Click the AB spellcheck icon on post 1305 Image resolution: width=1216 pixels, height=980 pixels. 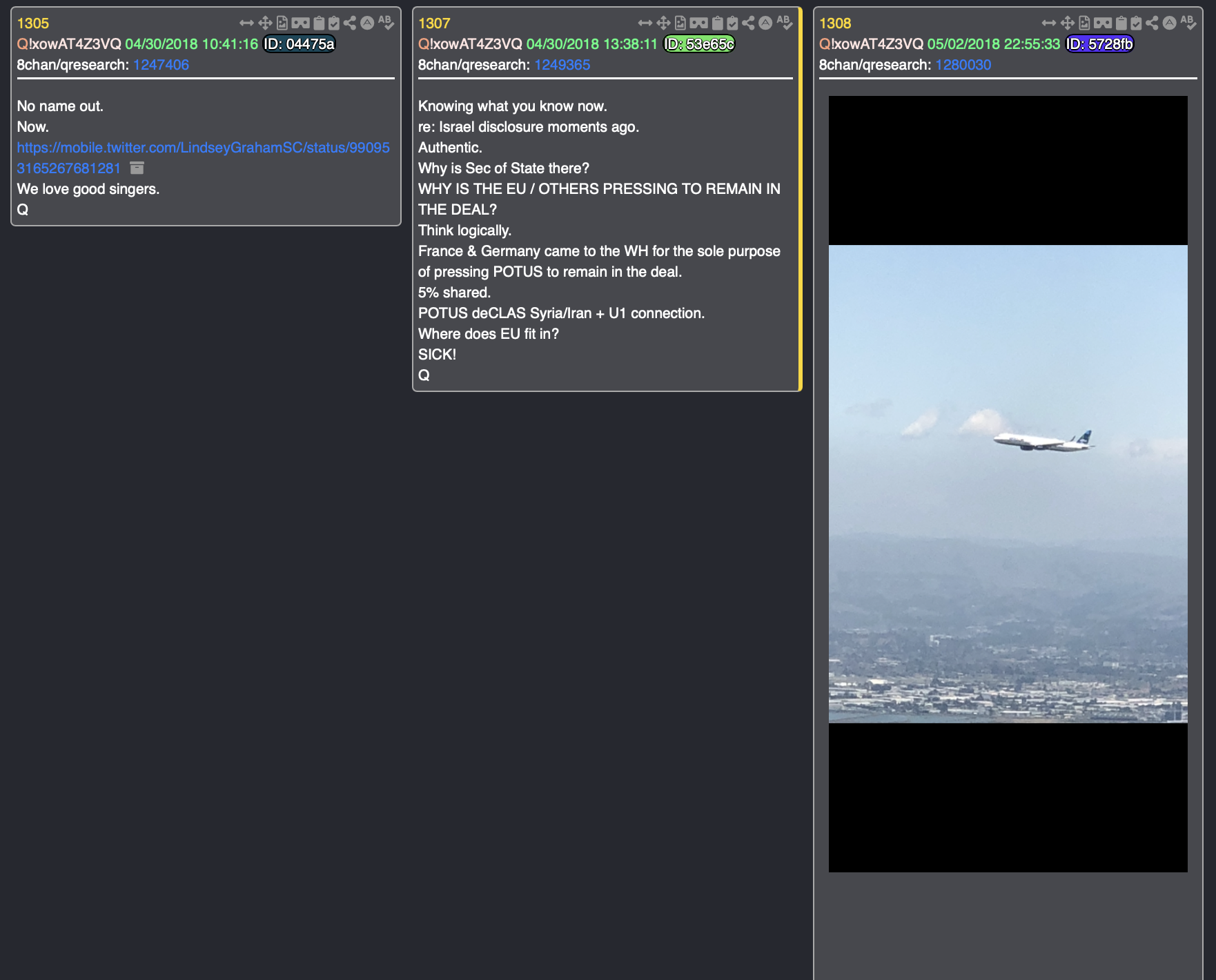tap(386, 23)
